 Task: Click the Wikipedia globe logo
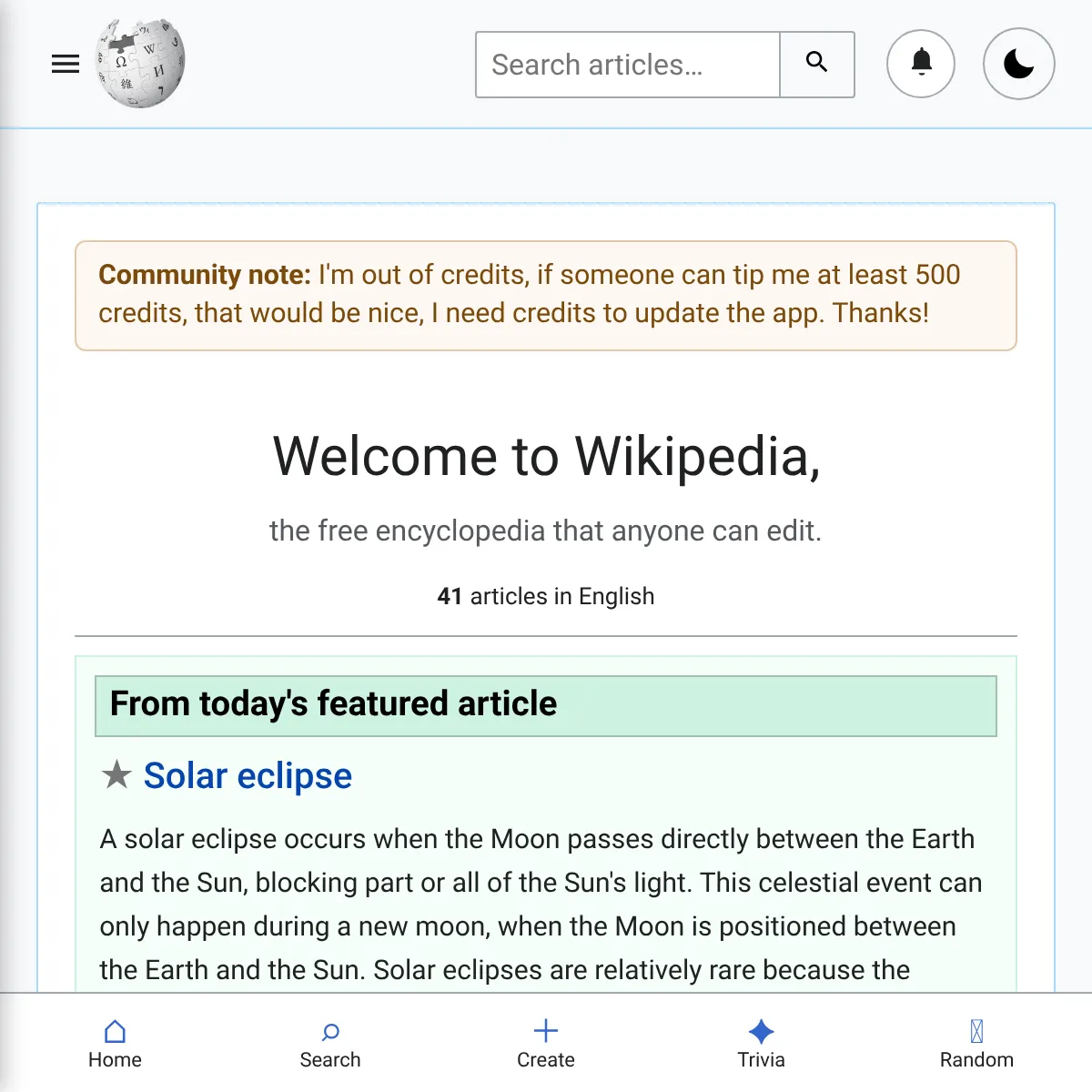point(140,64)
